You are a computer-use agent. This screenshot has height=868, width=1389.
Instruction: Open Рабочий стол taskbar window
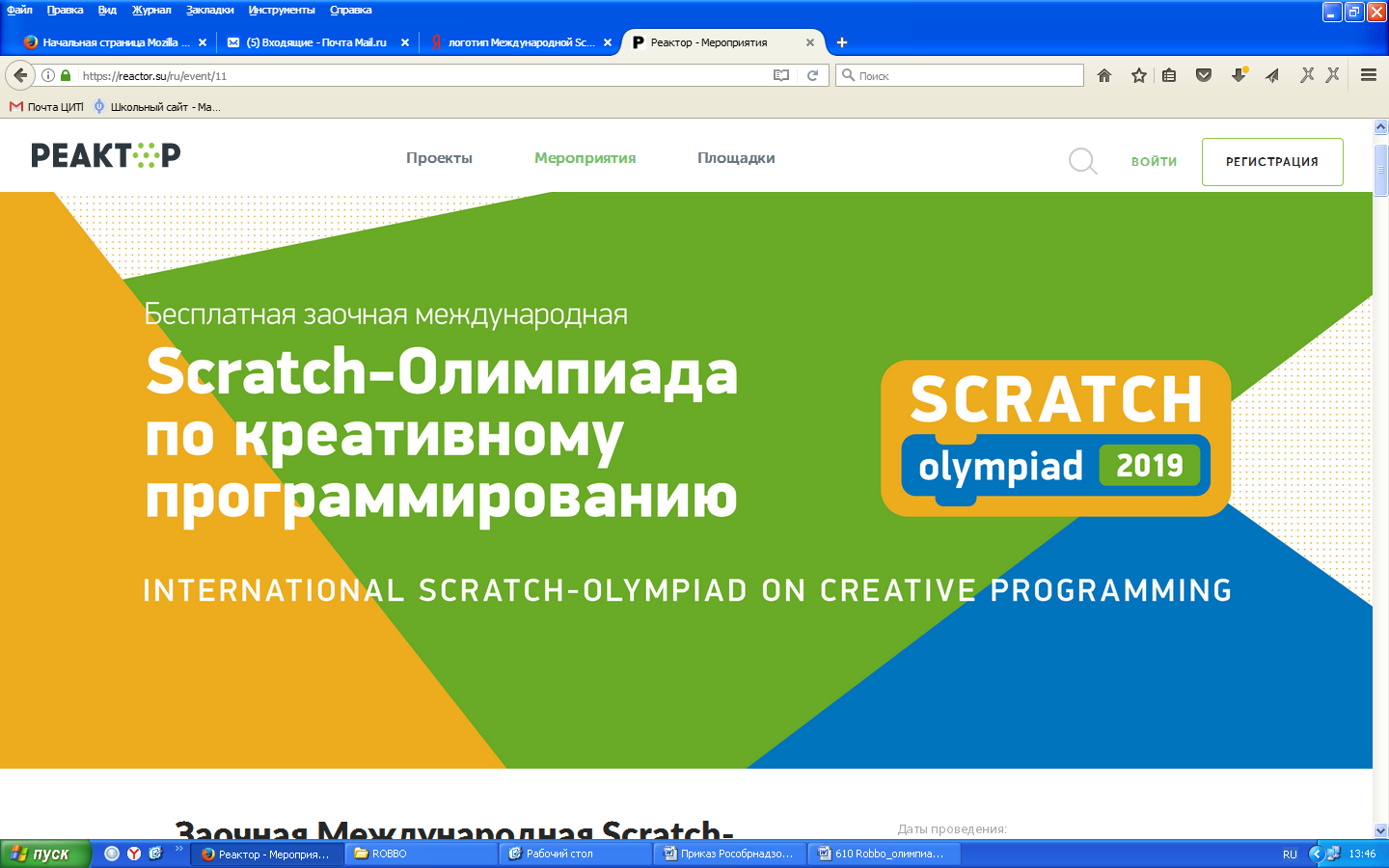pos(576,854)
